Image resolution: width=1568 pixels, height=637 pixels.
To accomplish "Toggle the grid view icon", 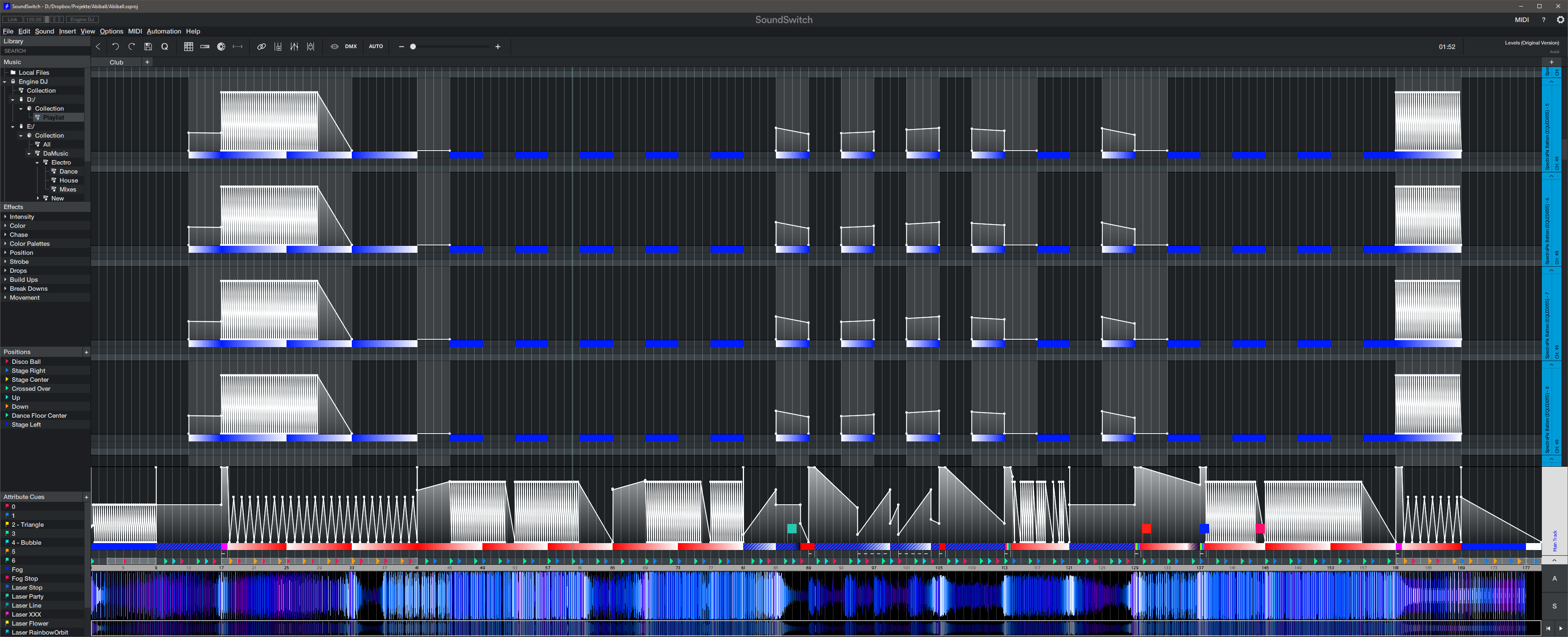I will (x=189, y=46).
